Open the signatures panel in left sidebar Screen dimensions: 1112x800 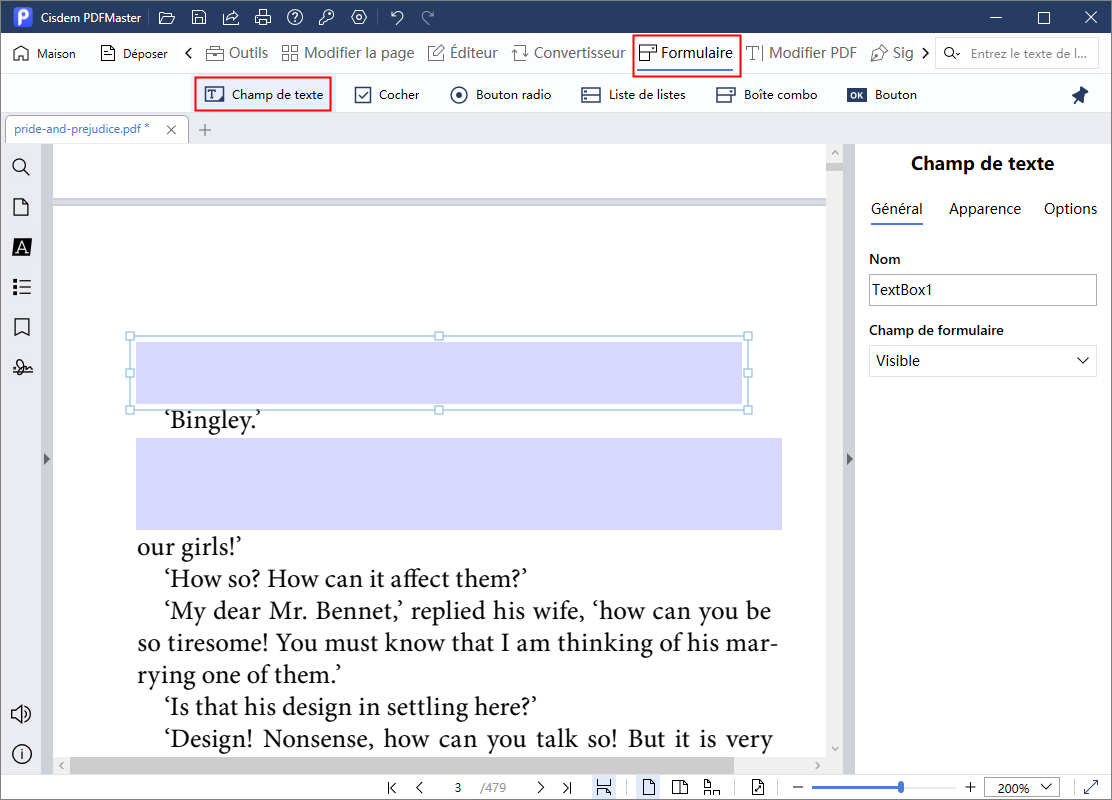click(21, 367)
